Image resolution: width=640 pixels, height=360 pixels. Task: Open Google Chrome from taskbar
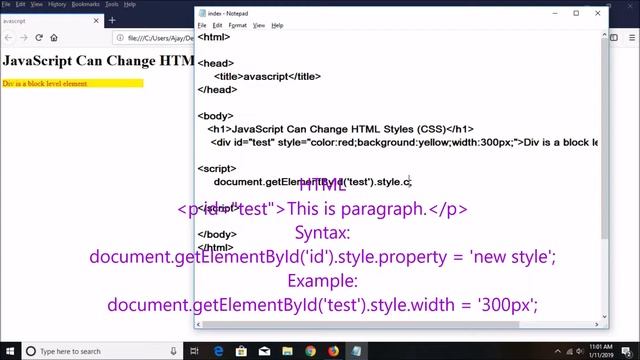pyautogui.click(x=310, y=351)
